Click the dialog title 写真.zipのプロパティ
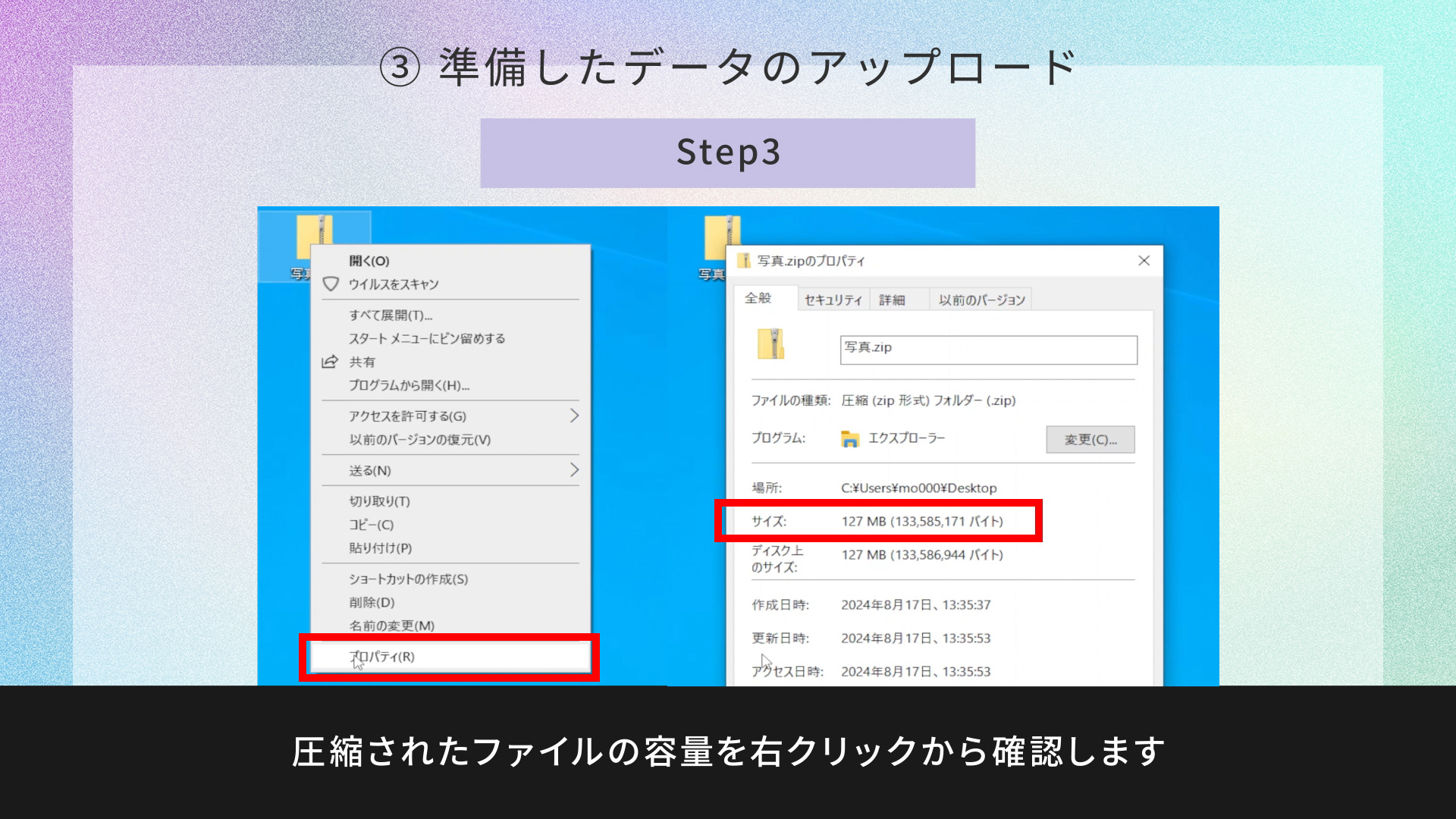1456x819 pixels. pos(811,261)
